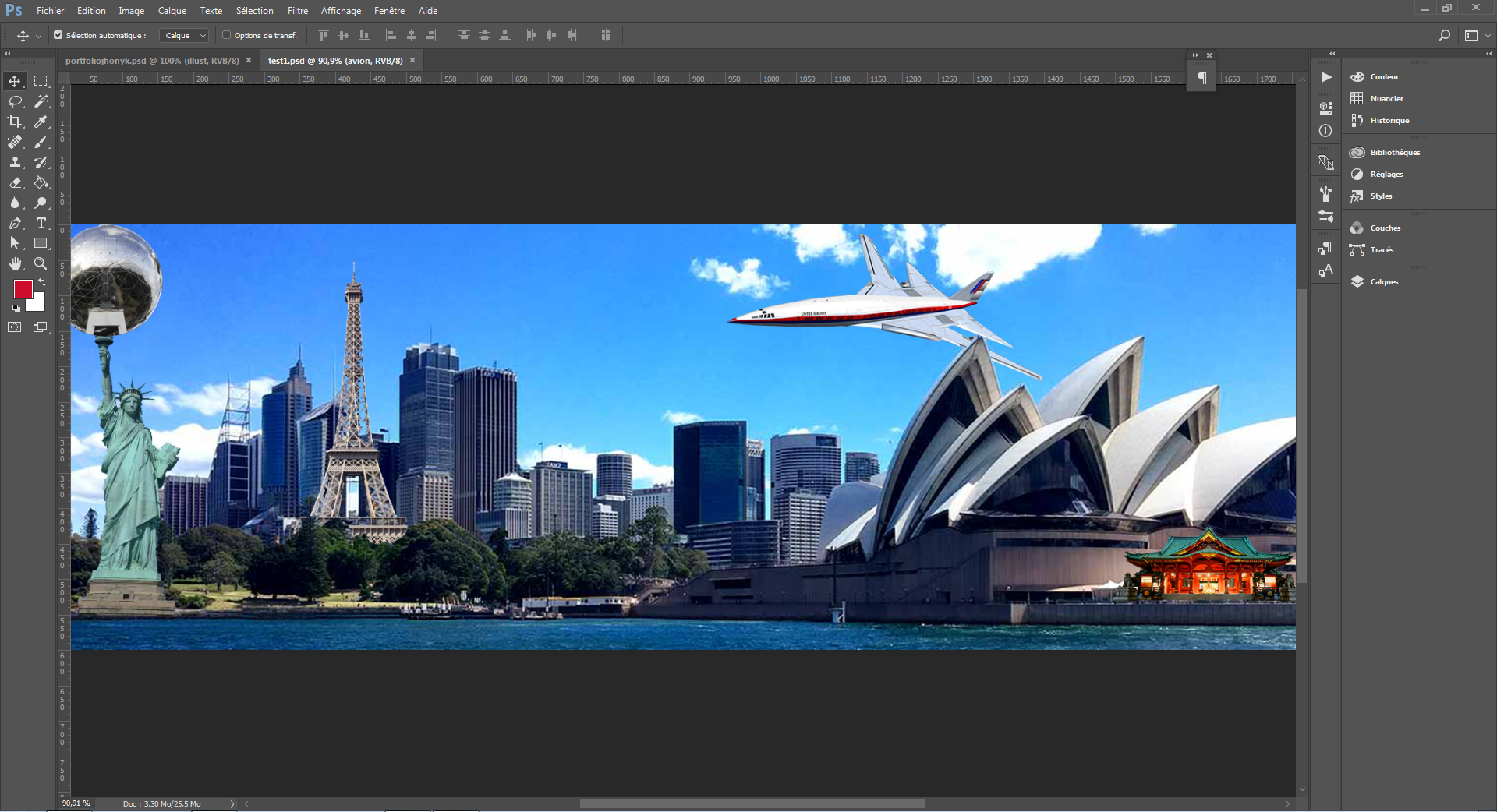Image resolution: width=1497 pixels, height=812 pixels.
Task: Open the Character Styles panel icon
Action: (x=1325, y=270)
